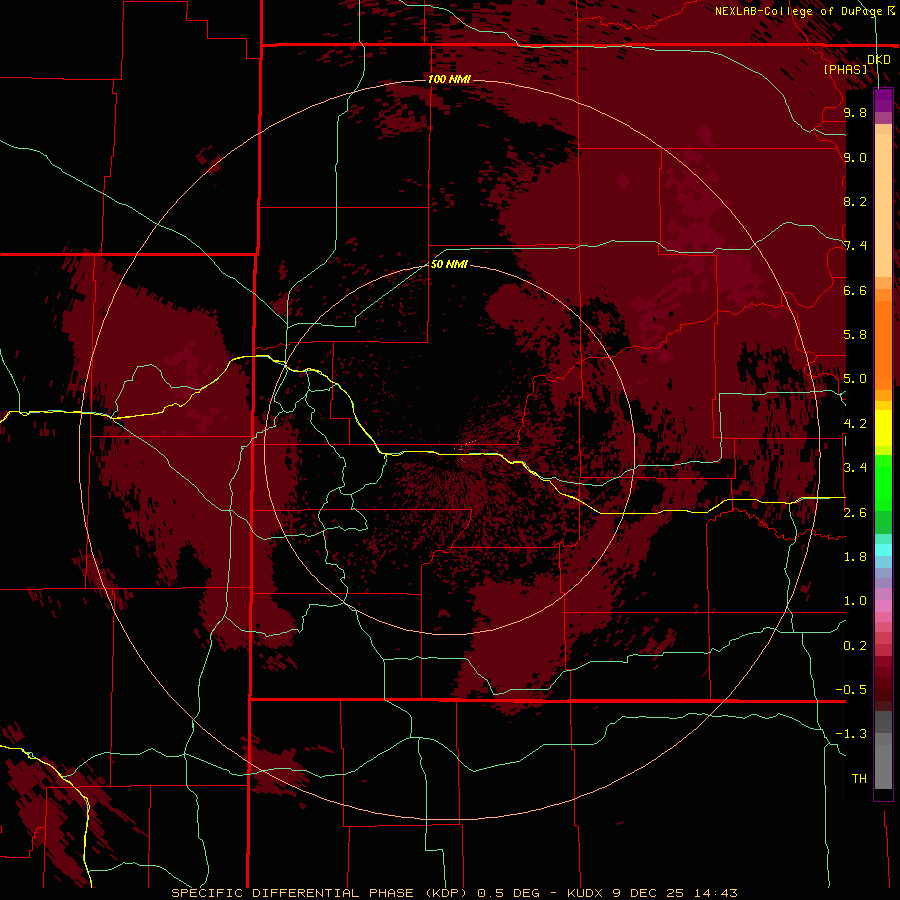
Task: Click the 1.0 colorbar scale value
Action: (x=855, y=600)
